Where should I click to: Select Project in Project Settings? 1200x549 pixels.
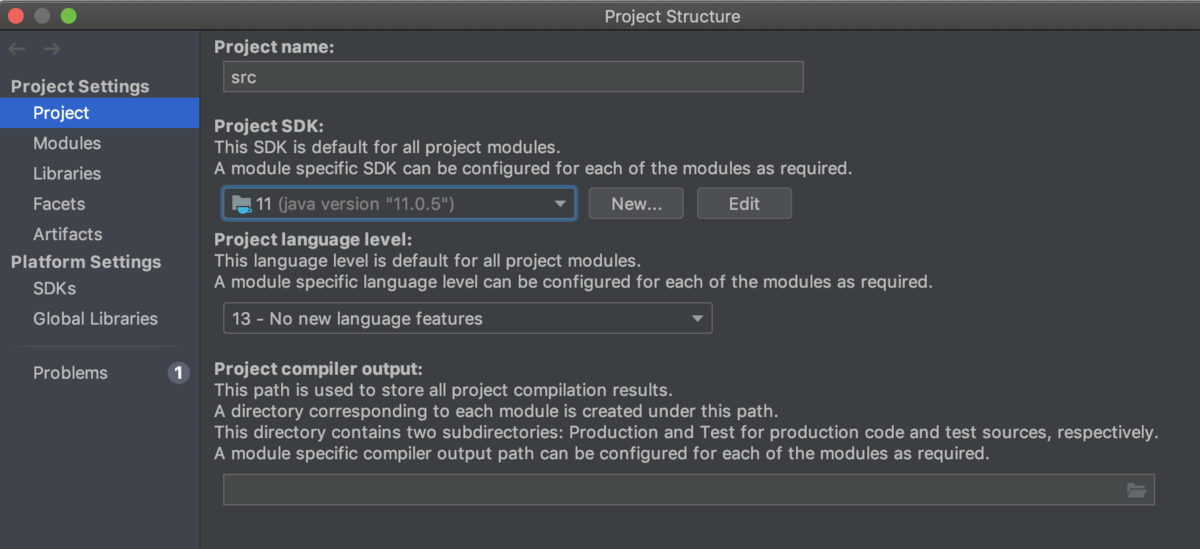[x=100, y=113]
